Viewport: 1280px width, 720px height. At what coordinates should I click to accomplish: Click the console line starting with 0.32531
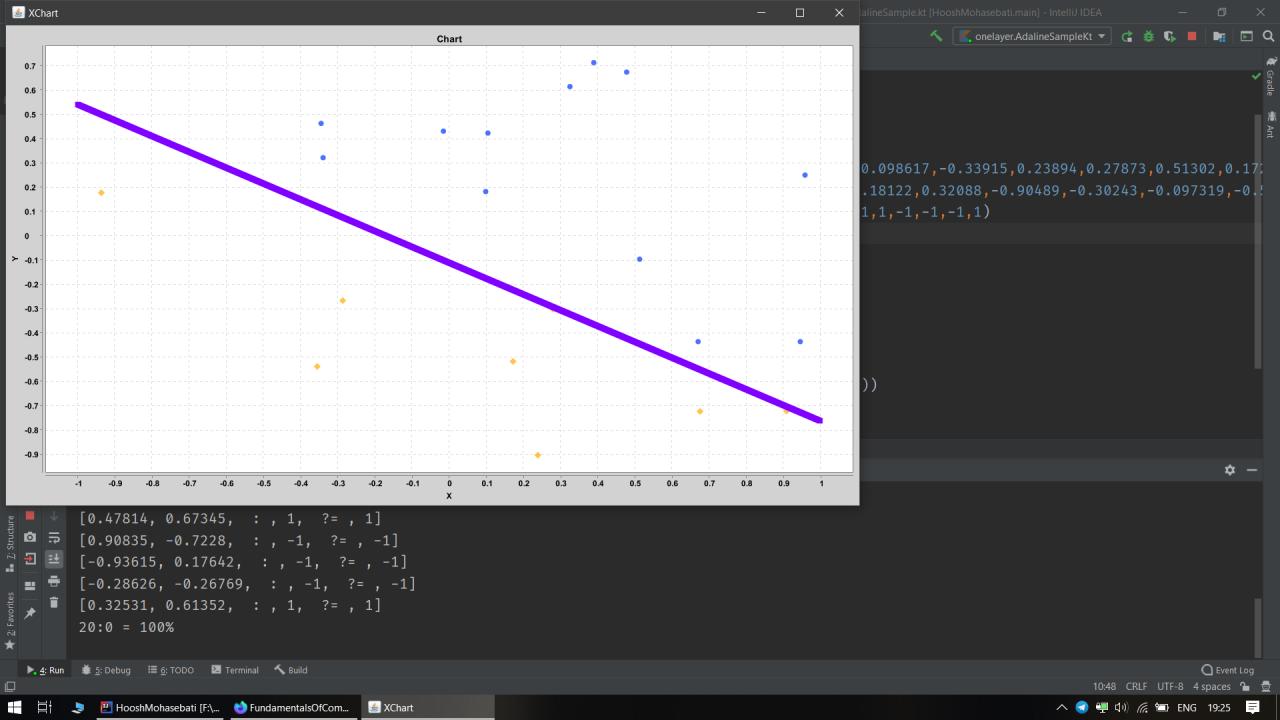coord(230,605)
